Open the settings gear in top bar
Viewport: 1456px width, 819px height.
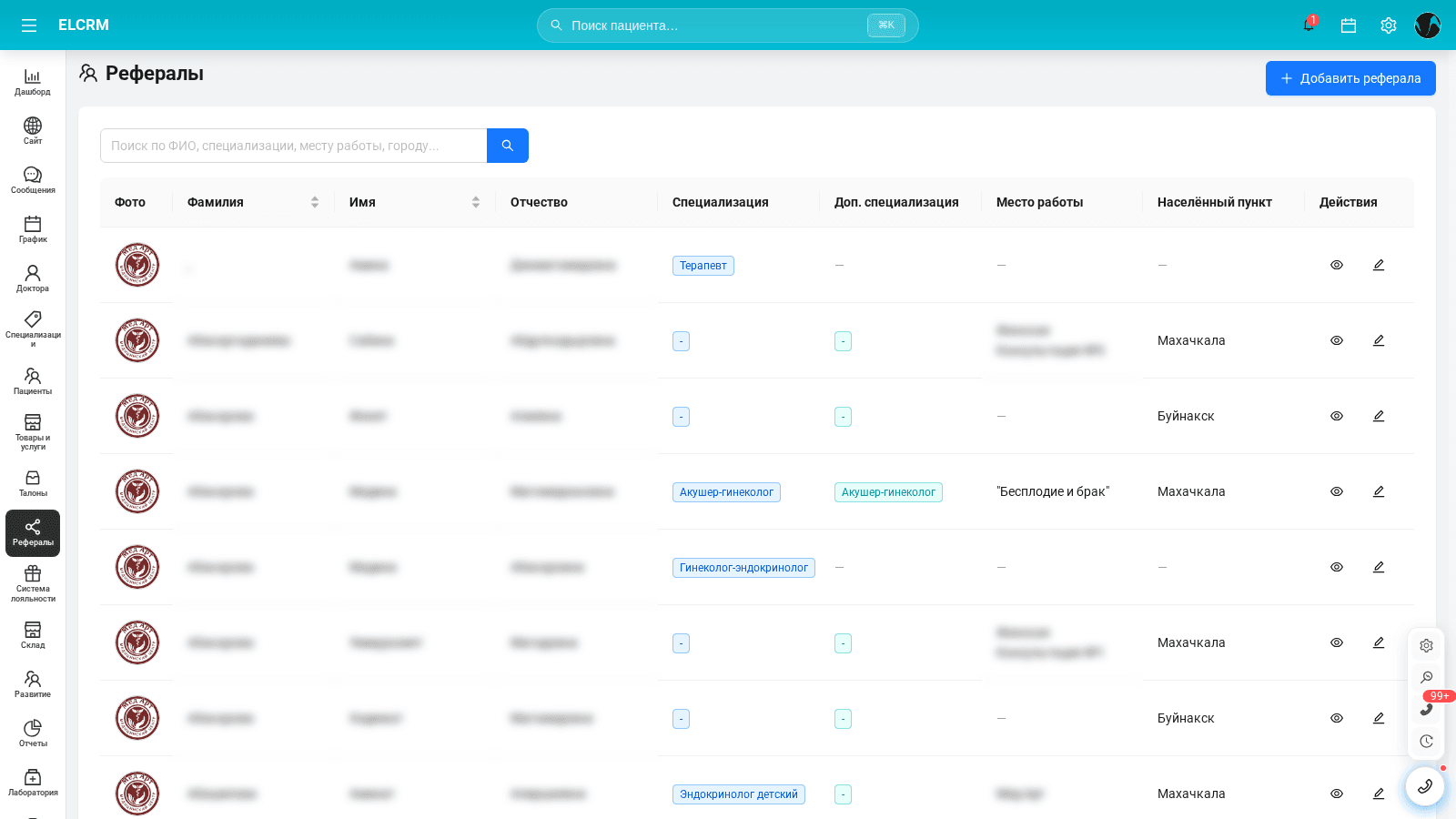pyautogui.click(x=1389, y=25)
